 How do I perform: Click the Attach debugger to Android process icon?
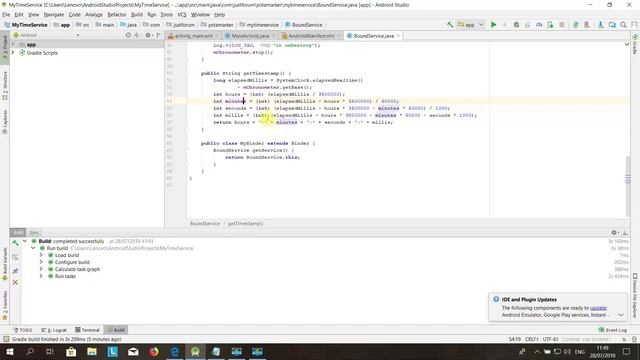(x=550, y=25)
